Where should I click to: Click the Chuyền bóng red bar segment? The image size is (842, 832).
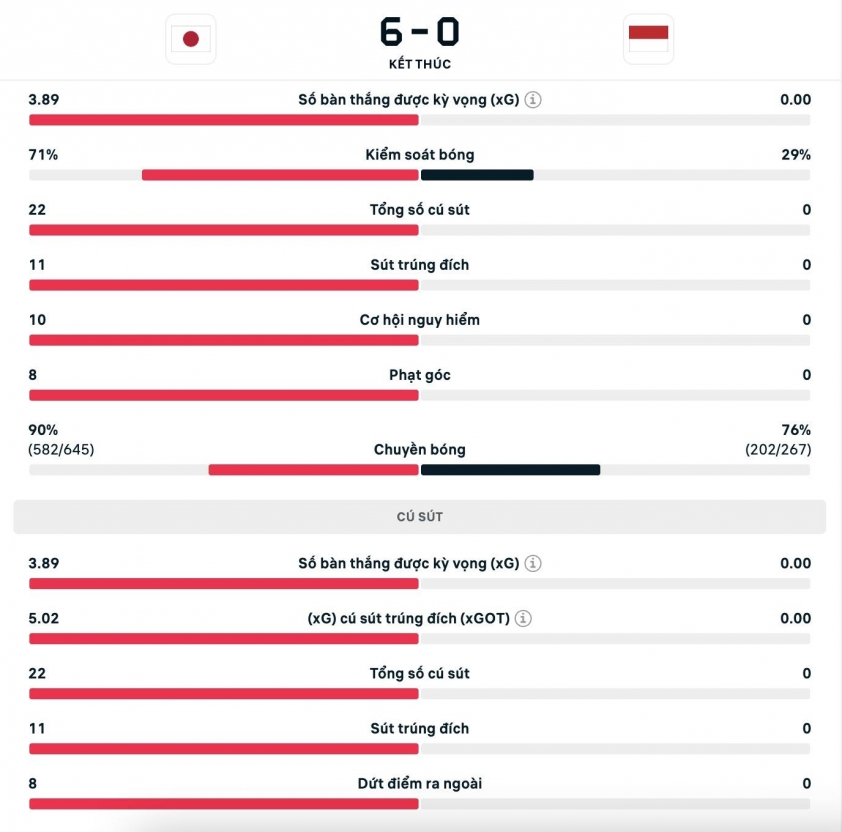point(314,470)
